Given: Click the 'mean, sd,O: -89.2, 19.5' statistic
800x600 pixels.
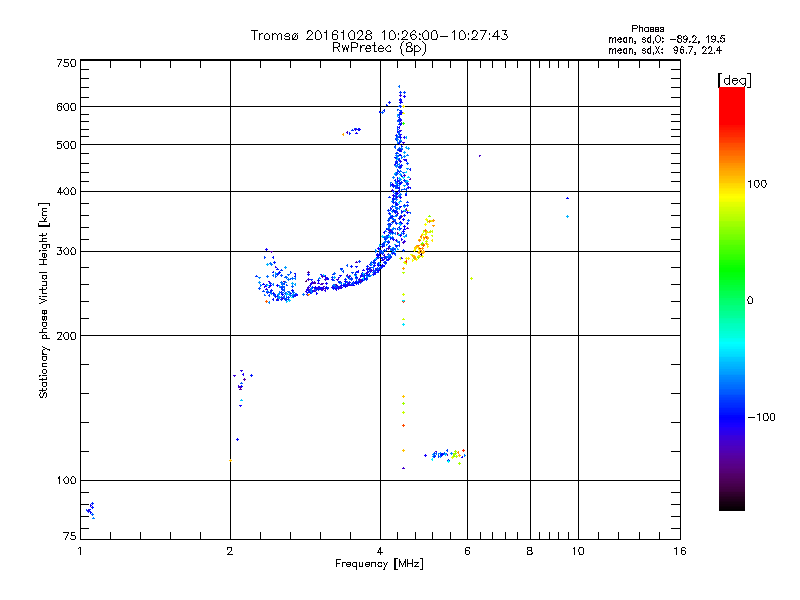Looking at the screenshot, I should 667,39.
